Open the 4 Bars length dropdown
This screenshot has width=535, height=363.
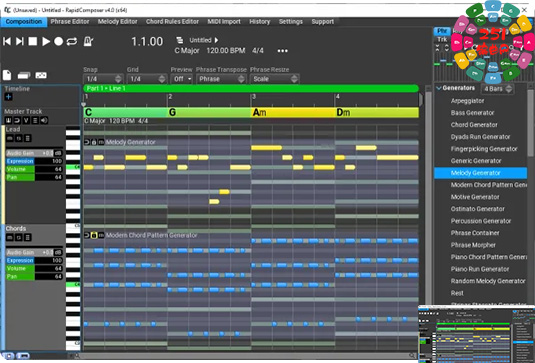pos(497,89)
